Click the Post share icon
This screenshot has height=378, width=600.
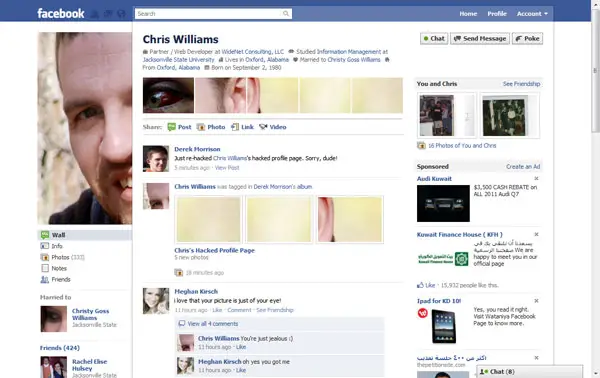172,127
